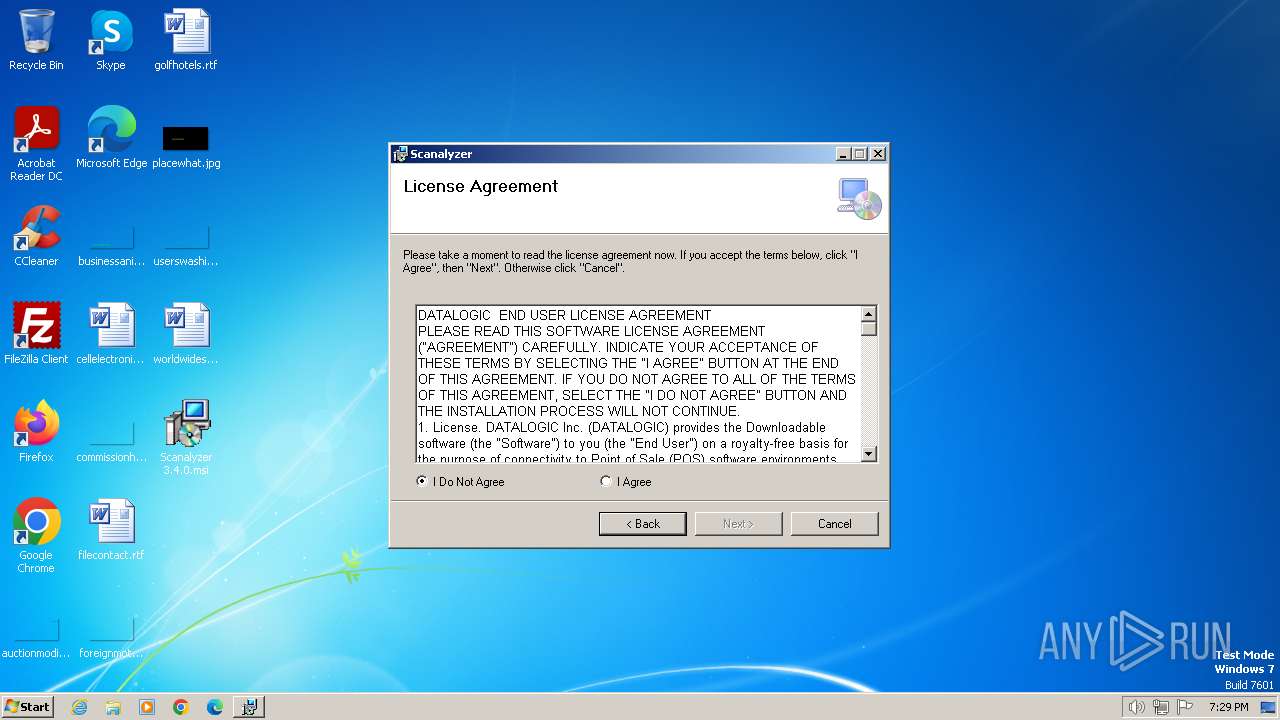Open Acrobat Reader DC shortcut
Screen dimensions: 1280x720
pyautogui.click(x=36, y=143)
